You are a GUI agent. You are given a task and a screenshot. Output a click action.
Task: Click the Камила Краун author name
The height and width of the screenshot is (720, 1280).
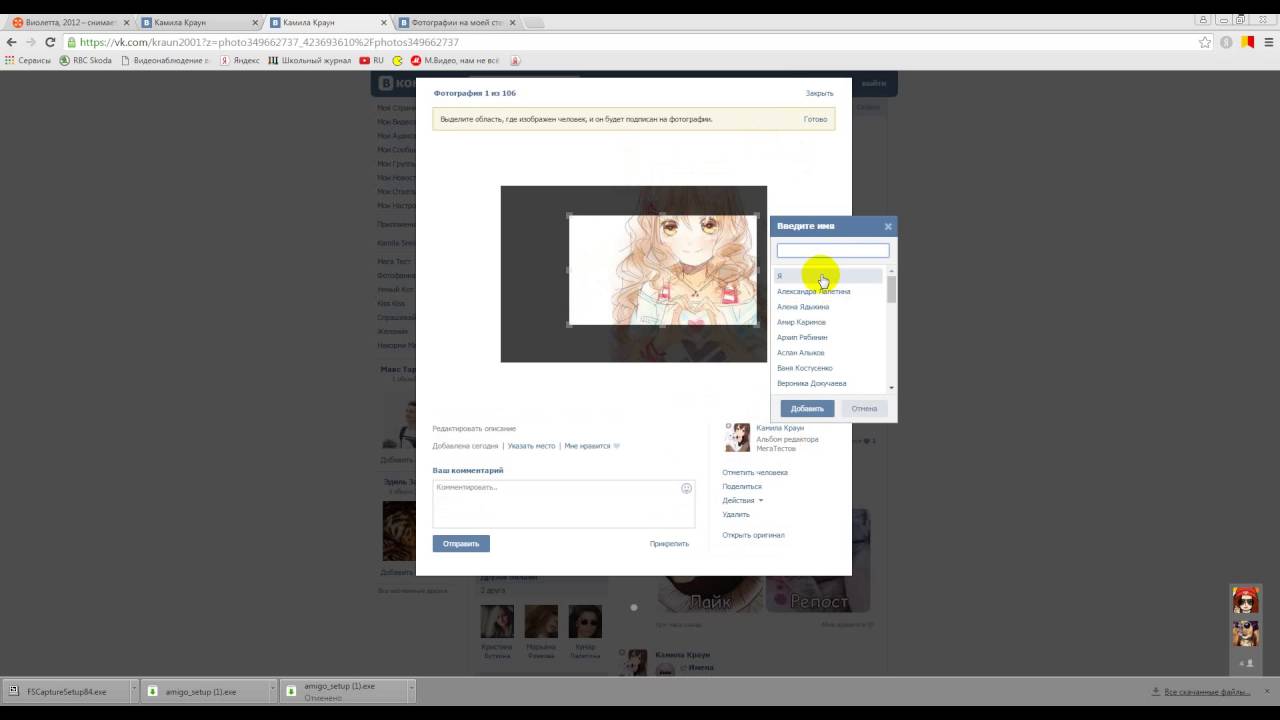(x=780, y=428)
